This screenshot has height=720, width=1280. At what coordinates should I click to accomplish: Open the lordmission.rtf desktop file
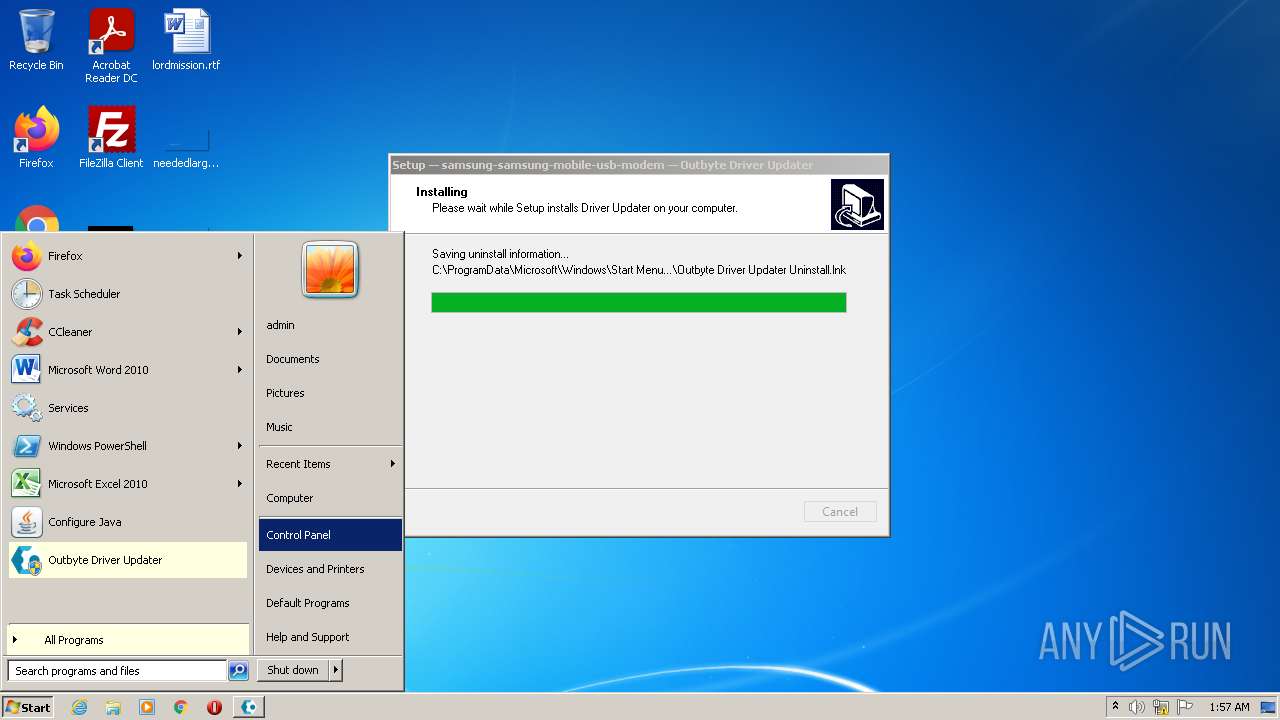[186, 40]
